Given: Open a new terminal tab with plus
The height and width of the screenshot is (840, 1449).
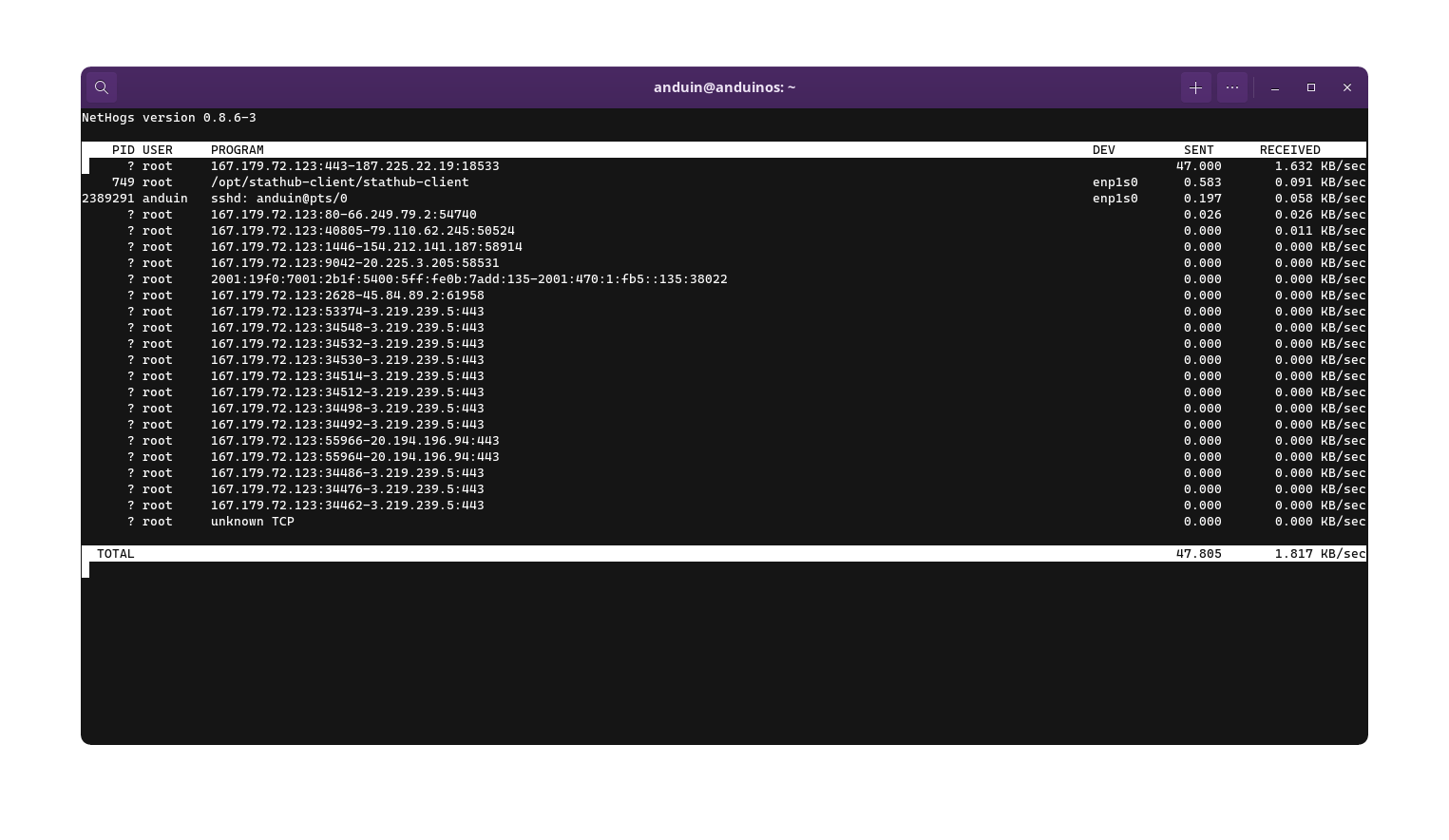Looking at the screenshot, I should click(x=1195, y=87).
